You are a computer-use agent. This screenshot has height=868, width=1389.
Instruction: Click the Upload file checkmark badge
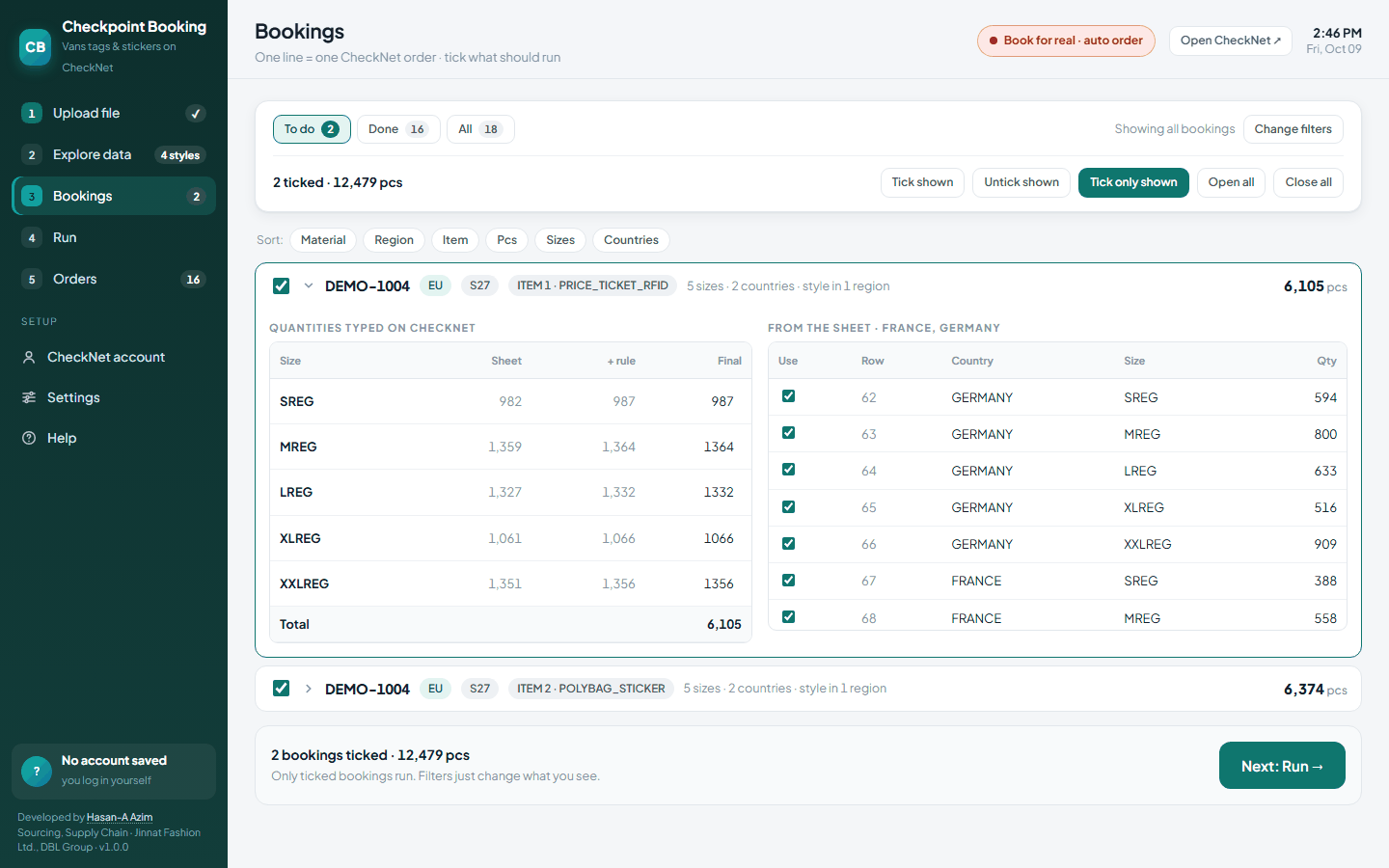(x=196, y=114)
